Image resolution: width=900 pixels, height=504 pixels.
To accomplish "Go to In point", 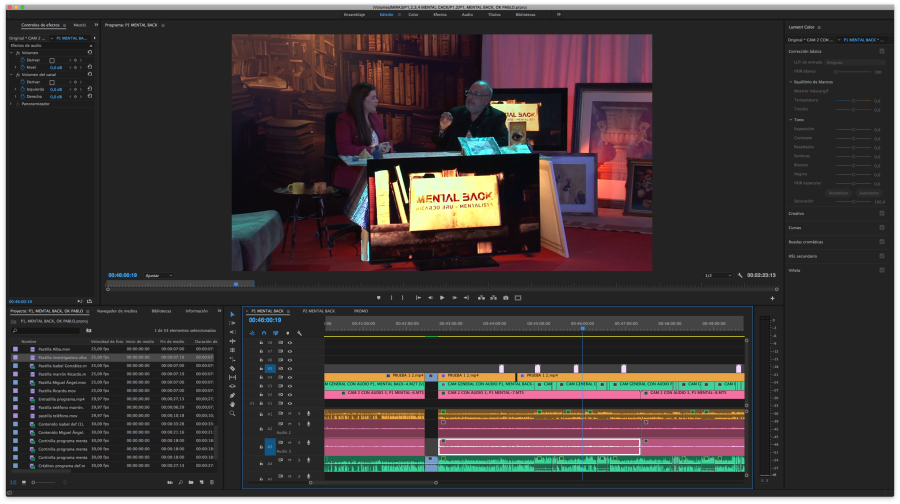I will (418, 298).
